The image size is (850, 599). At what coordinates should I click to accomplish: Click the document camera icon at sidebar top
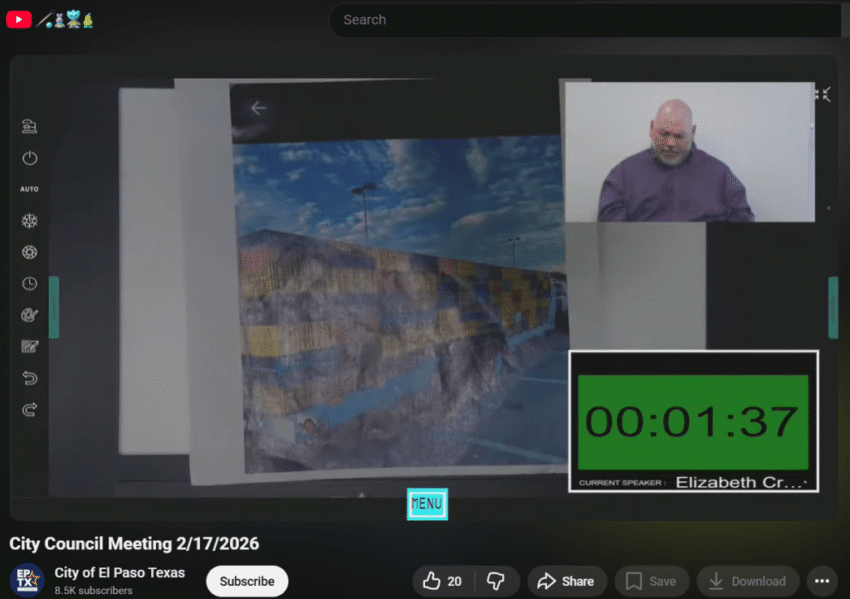click(x=29, y=126)
